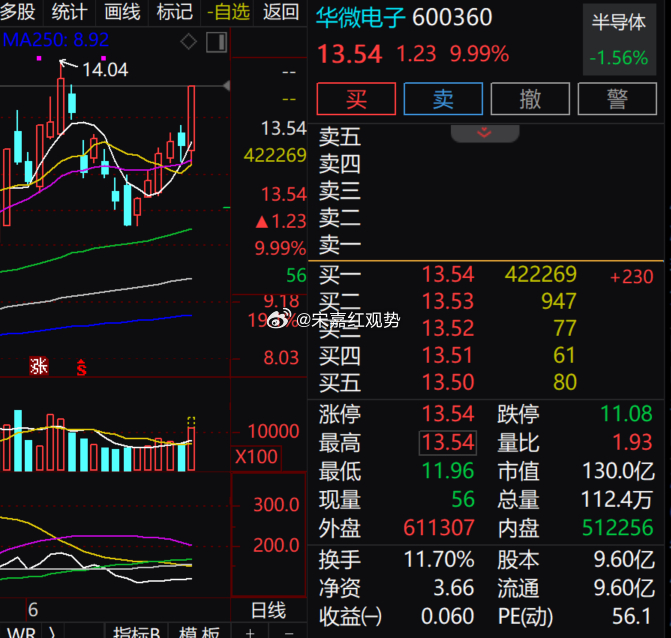Click the MA250: 8.92 label
This screenshot has height=638, width=671.
56,40
